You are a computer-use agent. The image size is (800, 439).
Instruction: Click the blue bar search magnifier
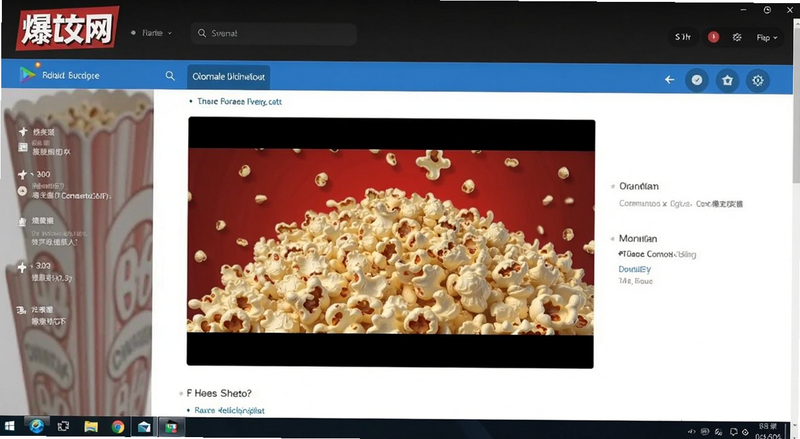click(x=170, y=76)
